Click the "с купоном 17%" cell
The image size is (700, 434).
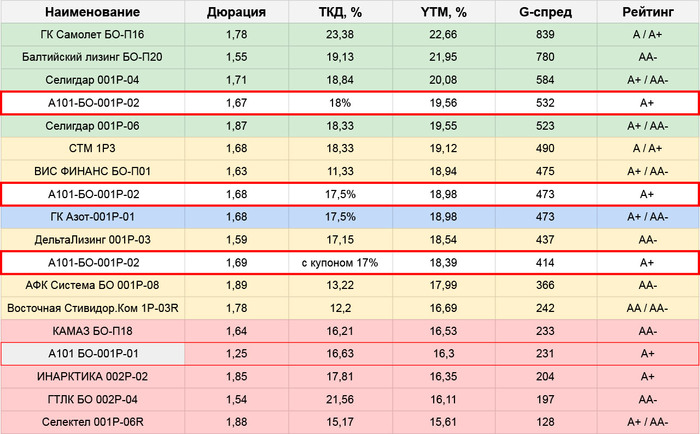click(x=340, y=262)
